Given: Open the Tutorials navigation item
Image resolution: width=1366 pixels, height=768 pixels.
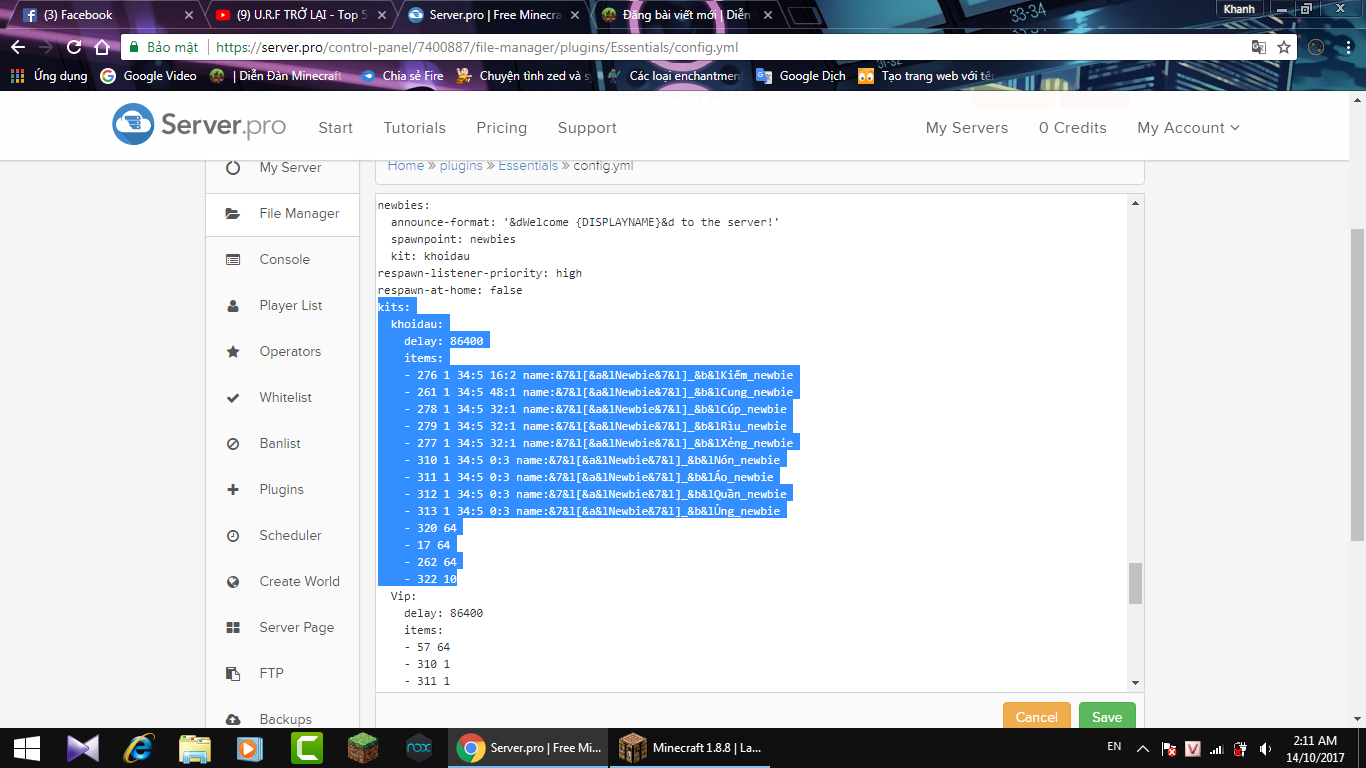Looking at the screenshot, I should pyautogui.click(x=415, y=128).
